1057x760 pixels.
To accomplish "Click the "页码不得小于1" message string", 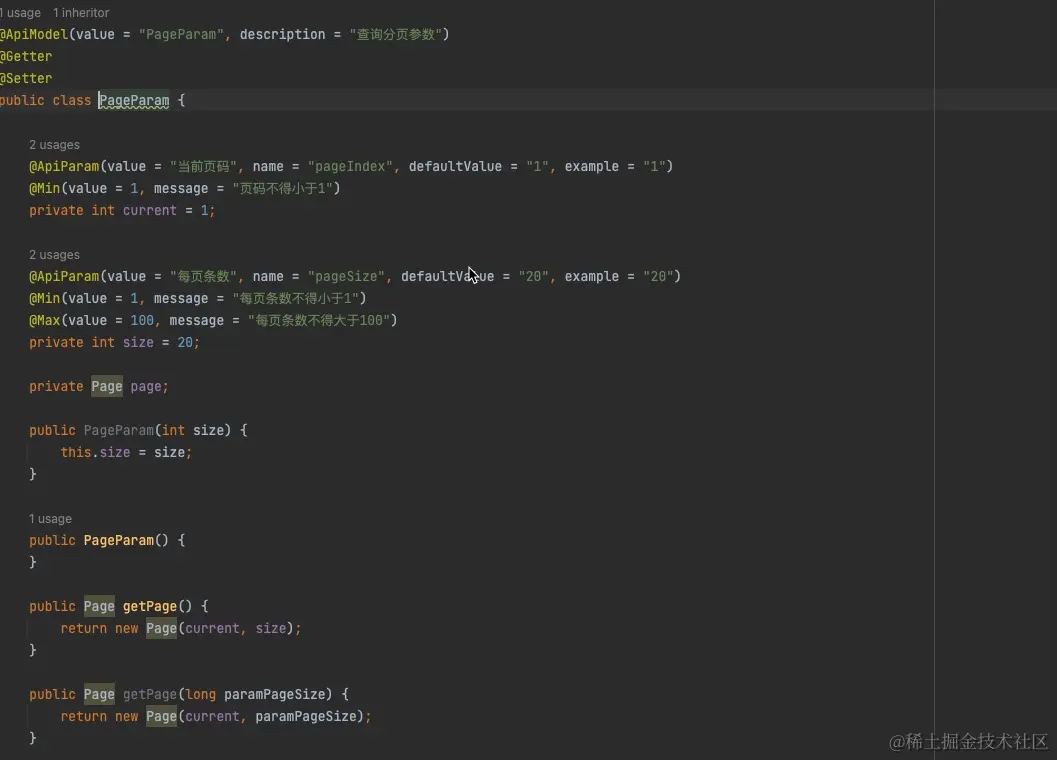I will [282, 189].
